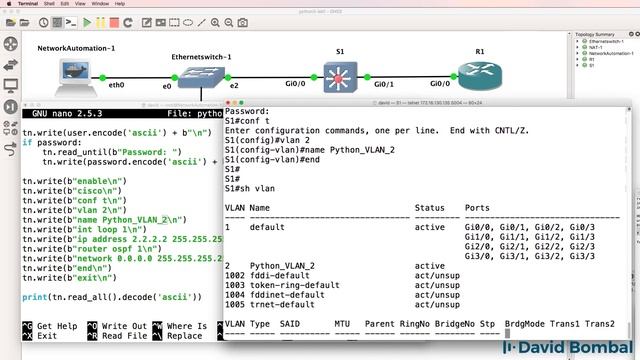The width and height of the screenshot is (640, 360).
Task: Take a topology screenshot with camera icon
Action: click(243, 22)
